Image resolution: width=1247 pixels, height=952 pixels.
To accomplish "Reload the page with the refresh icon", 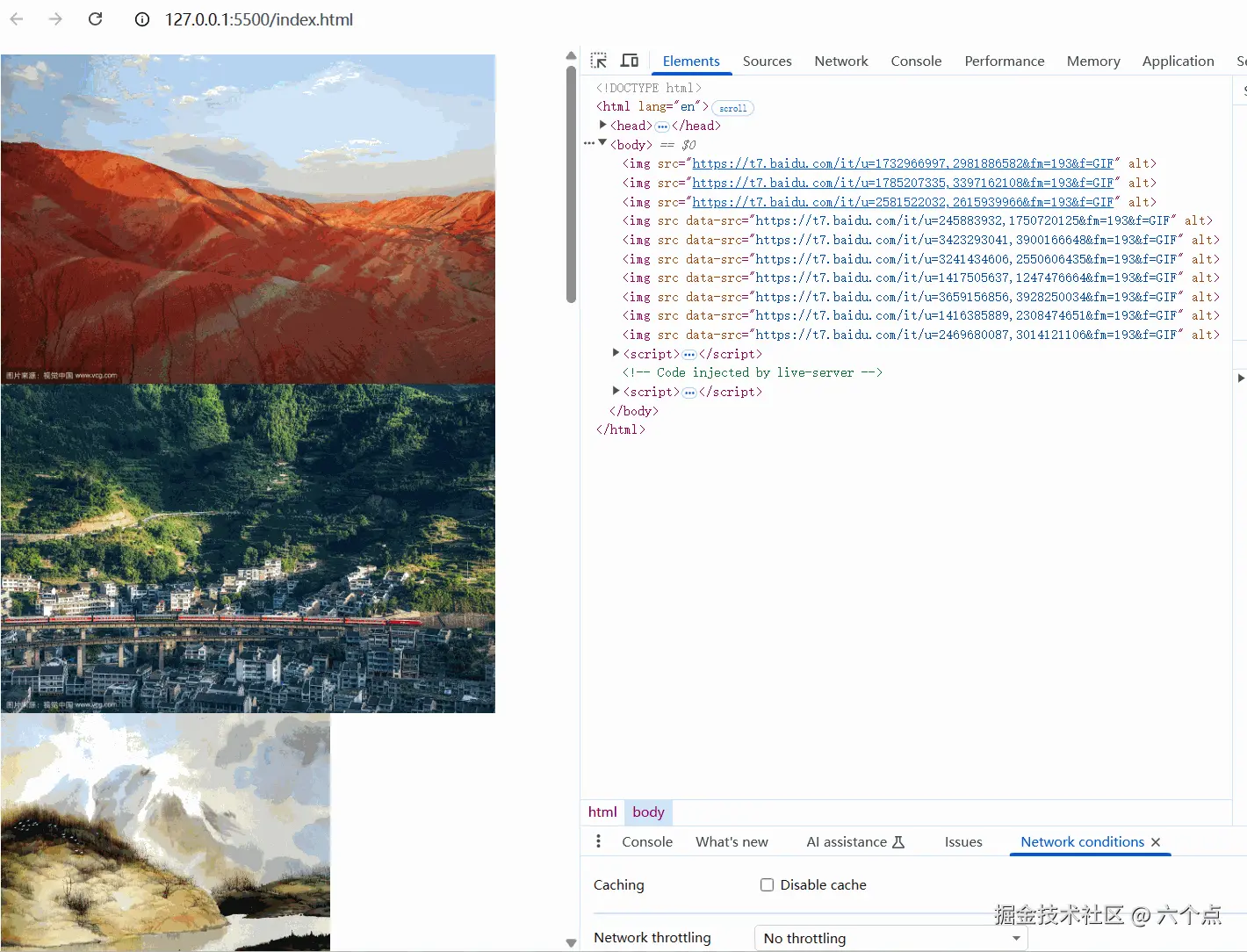I will (x=96, y=18).
